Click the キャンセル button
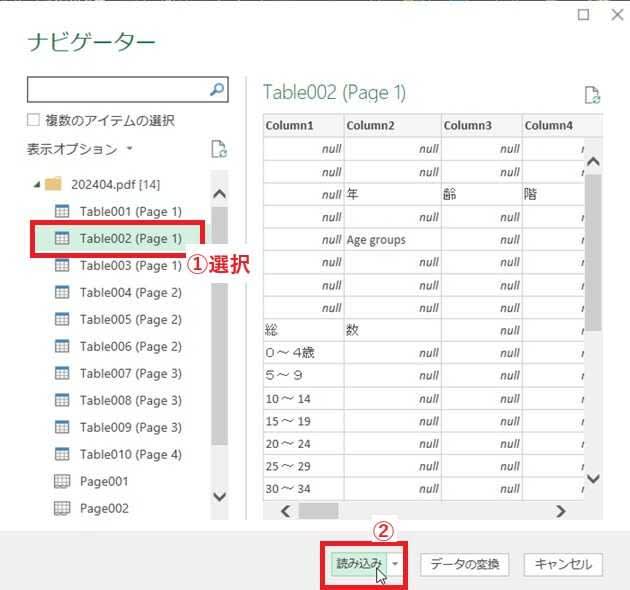The image size is (630, 590). click(564, 564)
